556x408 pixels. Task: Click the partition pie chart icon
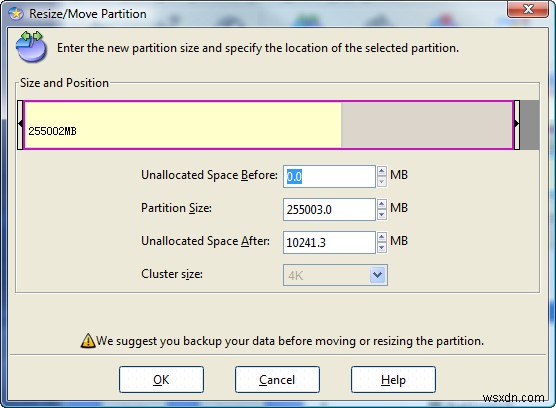tap(31, 47)
